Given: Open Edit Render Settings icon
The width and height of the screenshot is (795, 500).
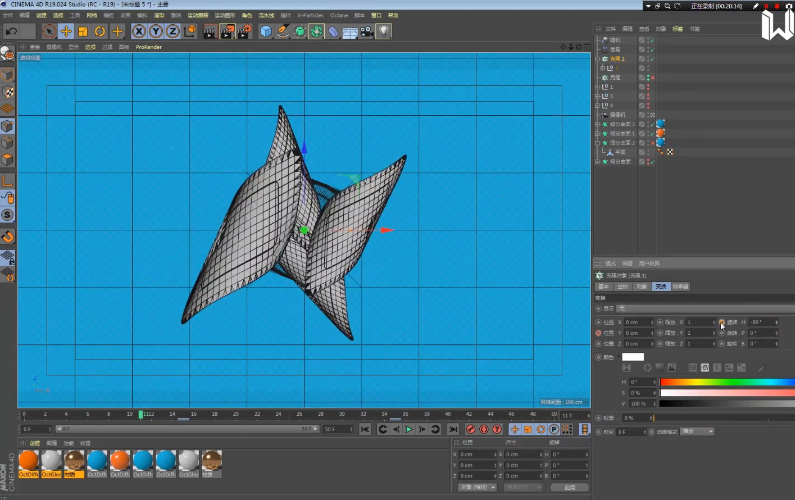Looking at the screenshot, I should click(244, 32).
